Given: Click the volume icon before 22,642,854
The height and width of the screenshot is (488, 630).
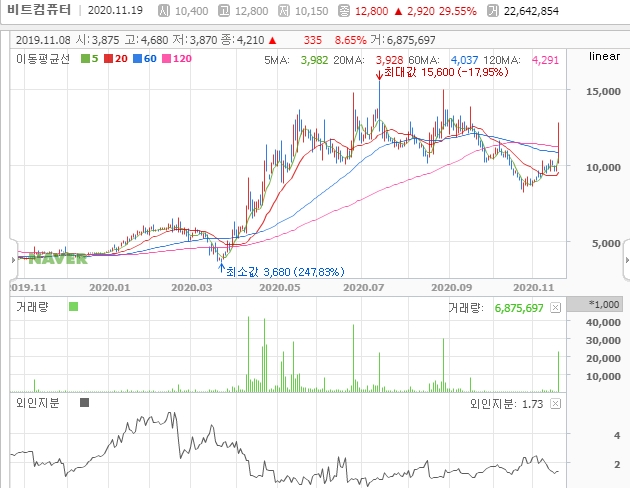Looking at the screenshot, I should 493,11.
